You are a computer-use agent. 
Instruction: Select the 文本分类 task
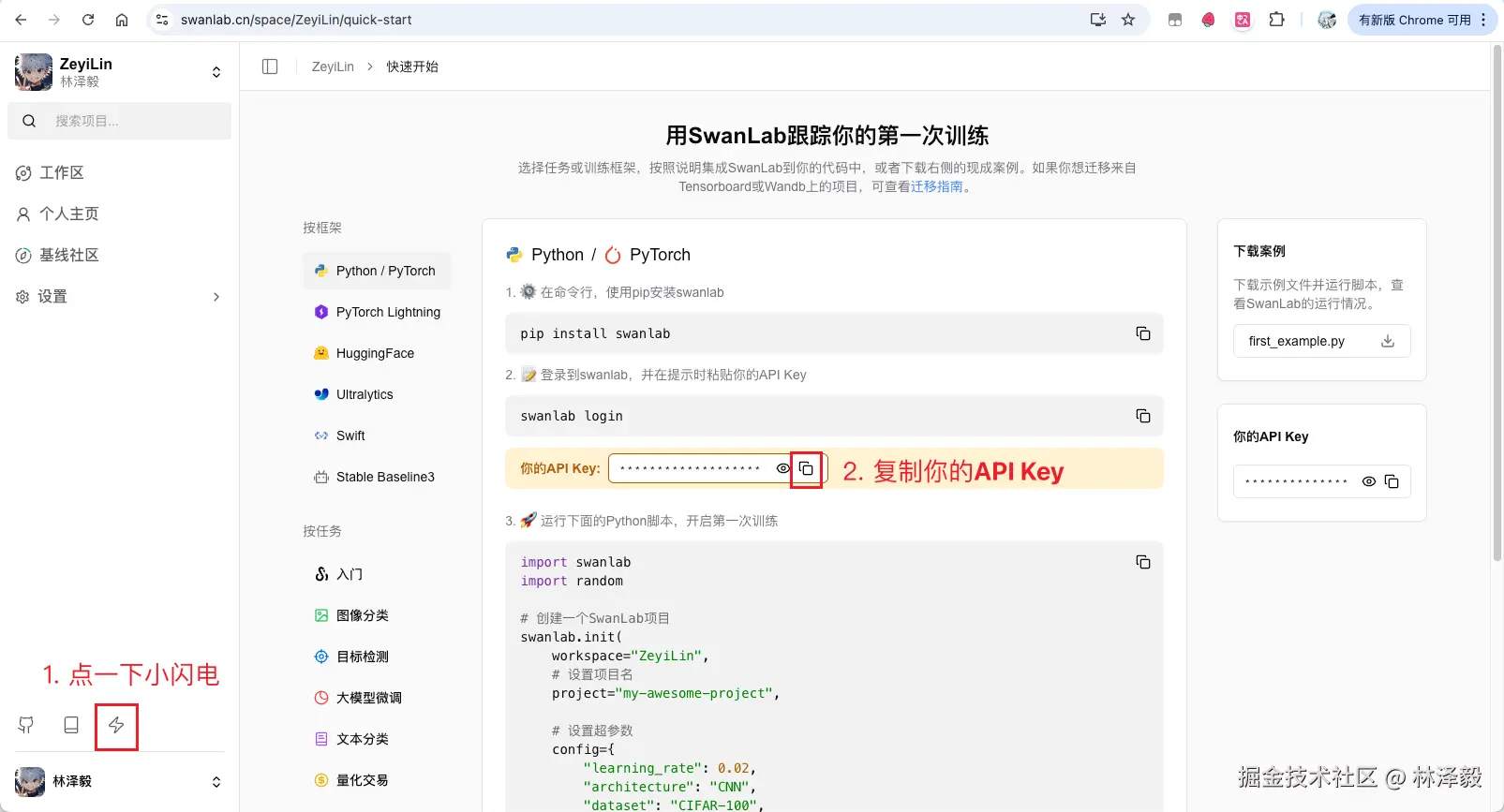tap(377, 739)
